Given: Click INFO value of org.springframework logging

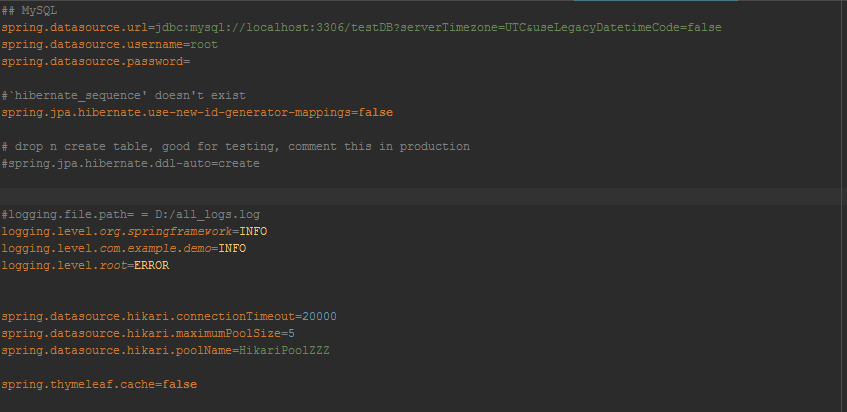Looking at the screenshot, I should 253,232.
